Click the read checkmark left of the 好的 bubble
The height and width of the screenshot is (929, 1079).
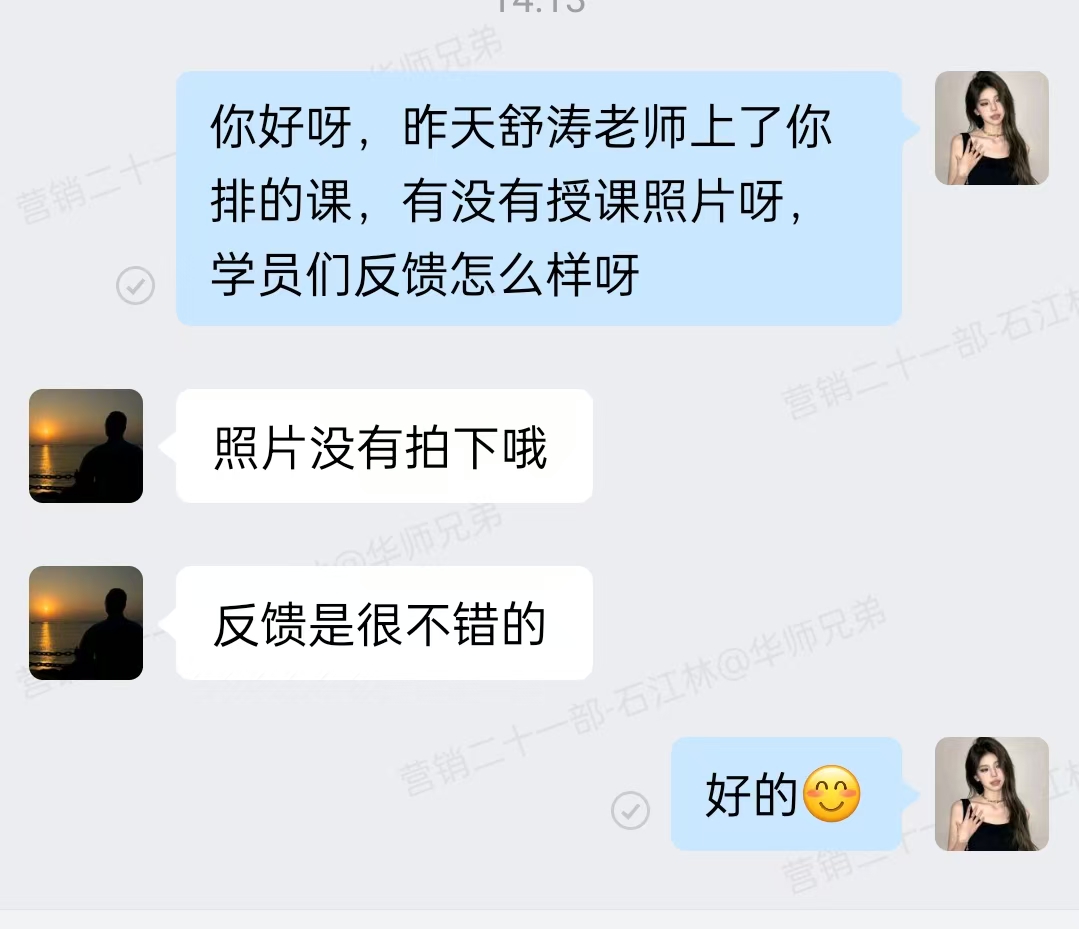click(x=630, y=810)
